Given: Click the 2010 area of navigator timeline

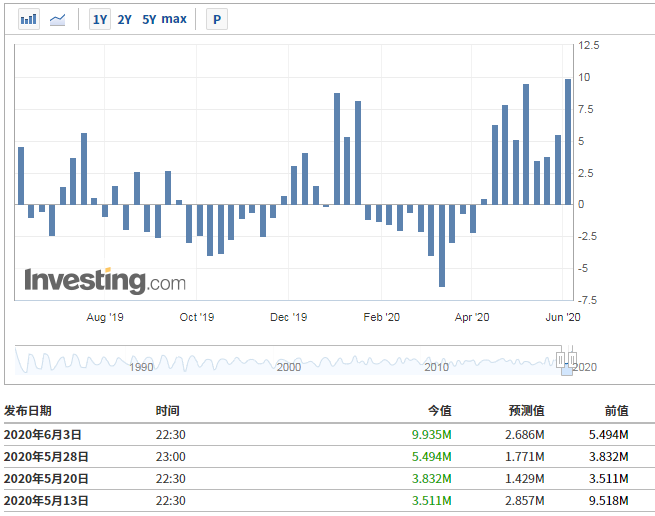Looking at the screenshot, I should (437, 367).
